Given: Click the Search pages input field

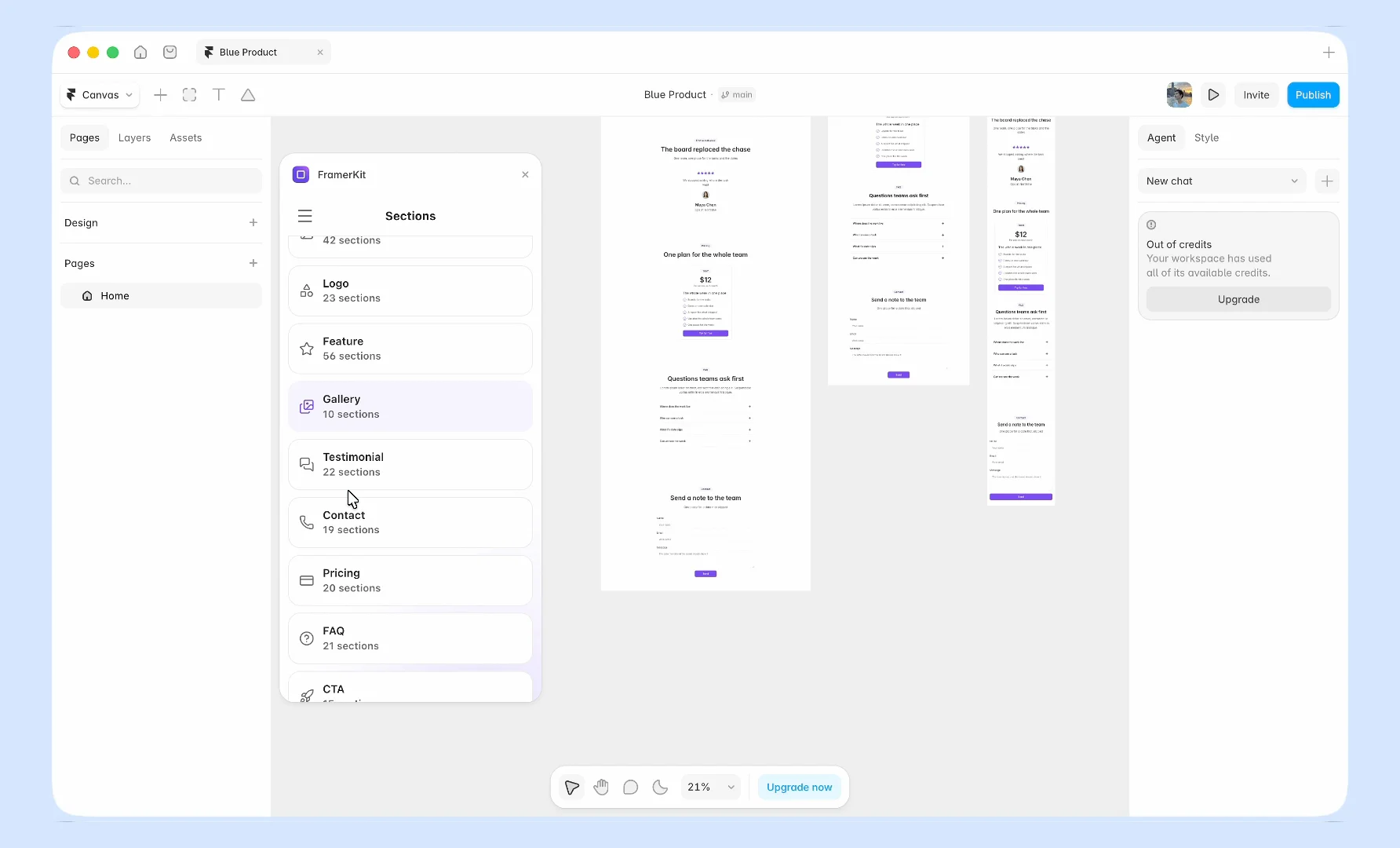Looking at the screenshot, I should [162, 181].
